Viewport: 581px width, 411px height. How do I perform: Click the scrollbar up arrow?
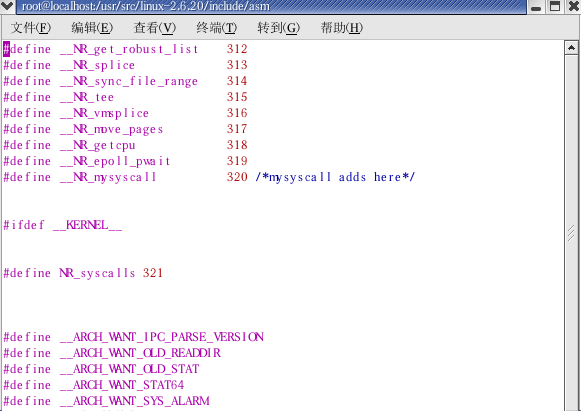[571, 48]
